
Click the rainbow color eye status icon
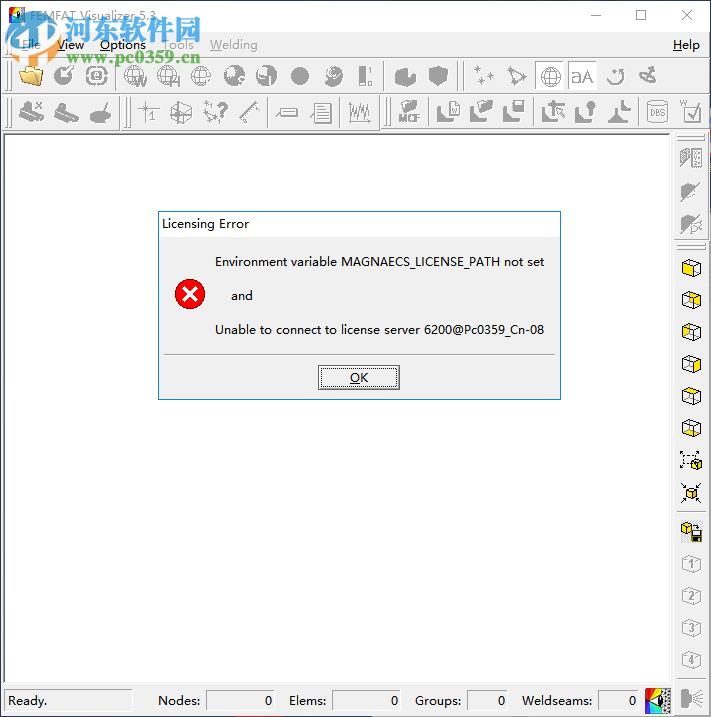(658, 701)
